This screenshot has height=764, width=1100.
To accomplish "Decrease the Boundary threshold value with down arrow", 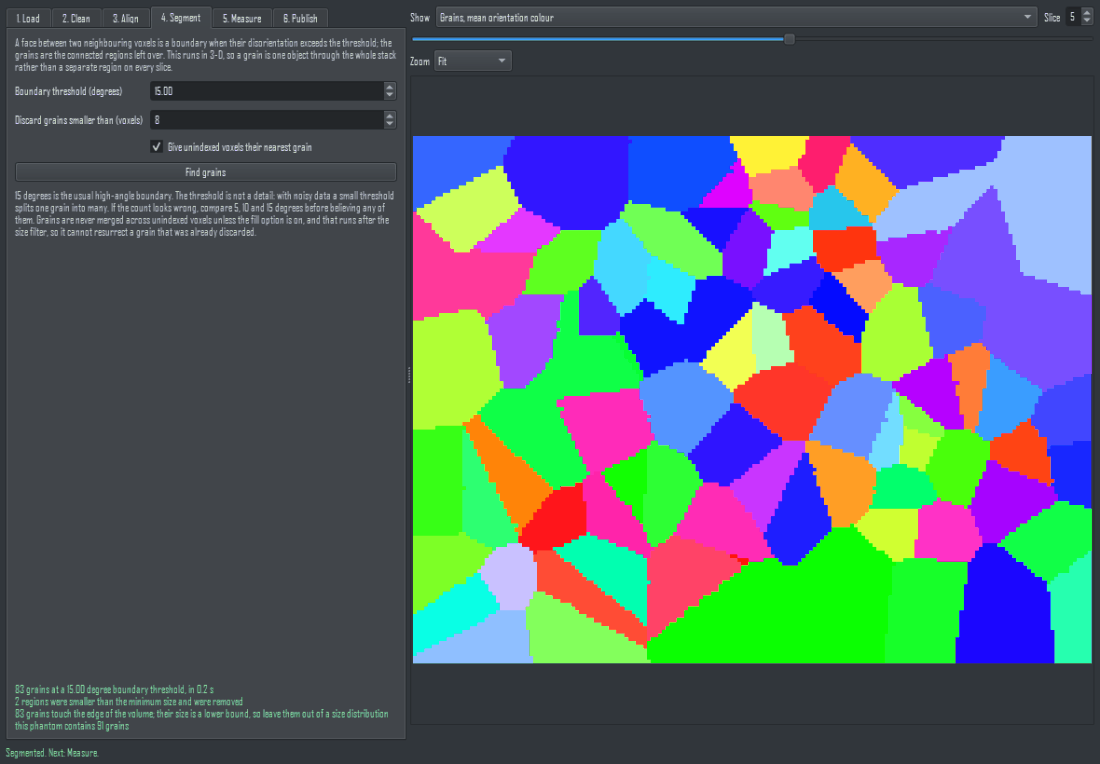I will (x=390, y=95).
